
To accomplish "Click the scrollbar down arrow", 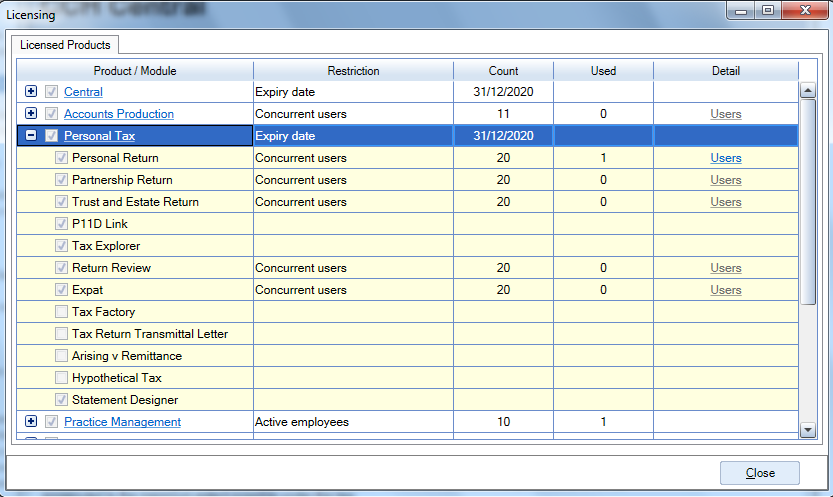I will coord(808,430).
